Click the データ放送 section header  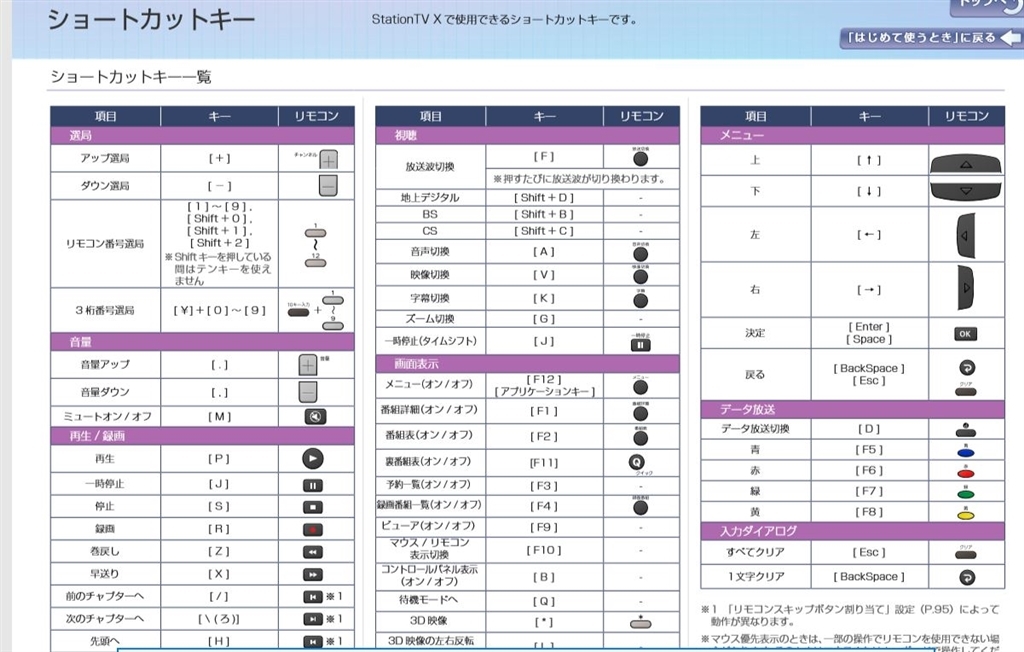tap(852, 409)
